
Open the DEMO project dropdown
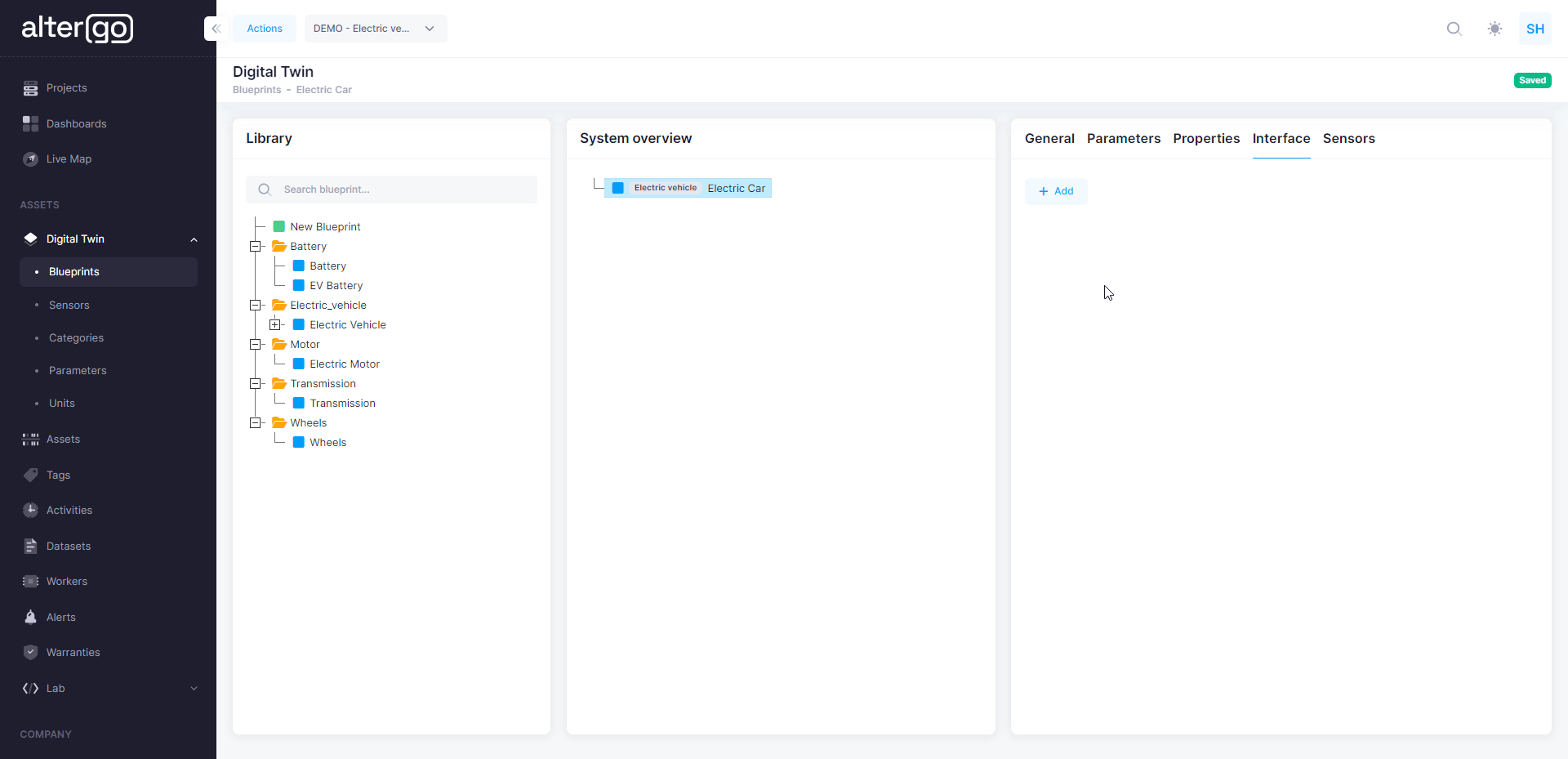pos(375,29)
